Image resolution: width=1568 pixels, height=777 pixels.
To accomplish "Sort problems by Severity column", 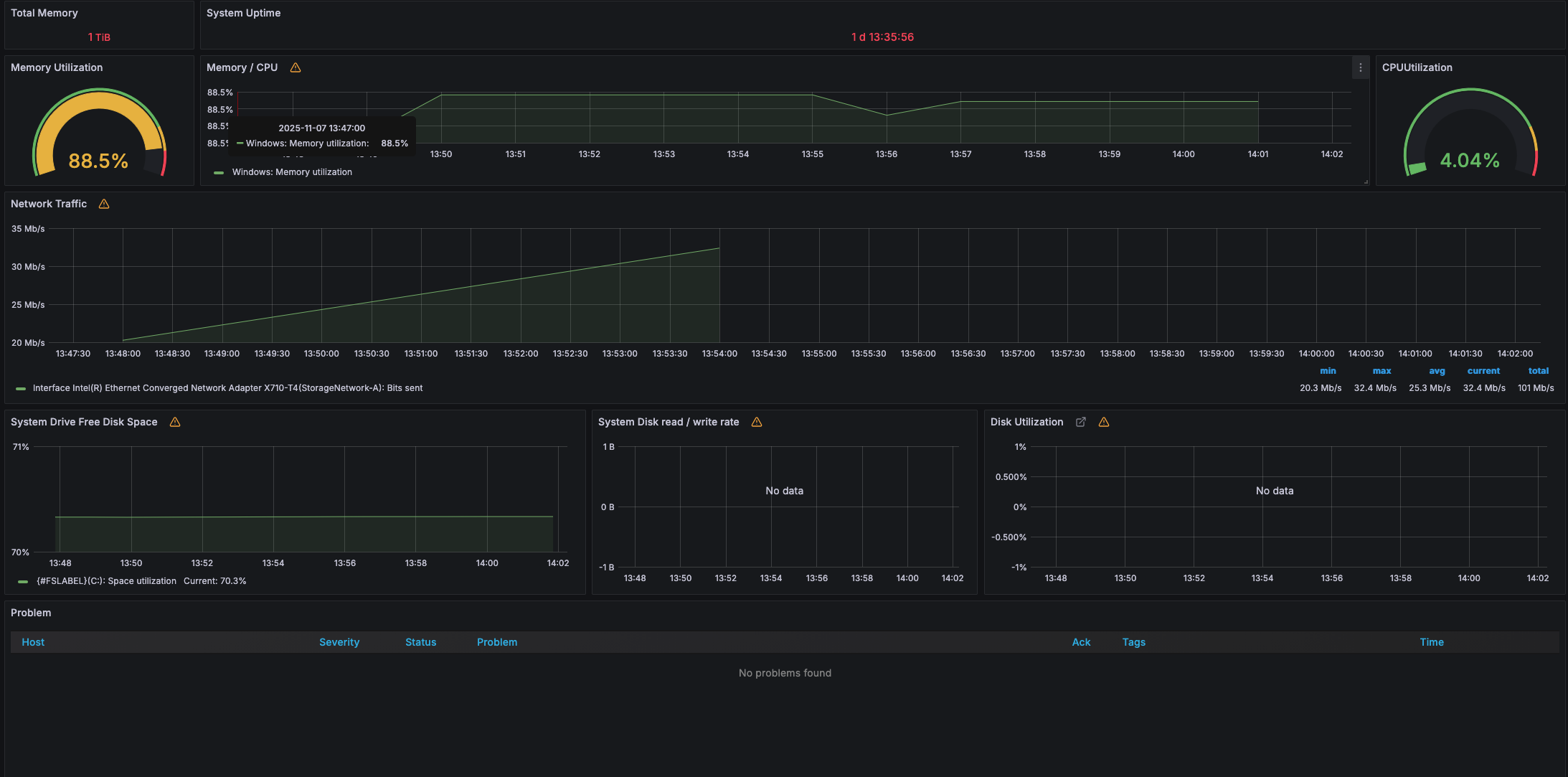I will [x=339, y=641].
